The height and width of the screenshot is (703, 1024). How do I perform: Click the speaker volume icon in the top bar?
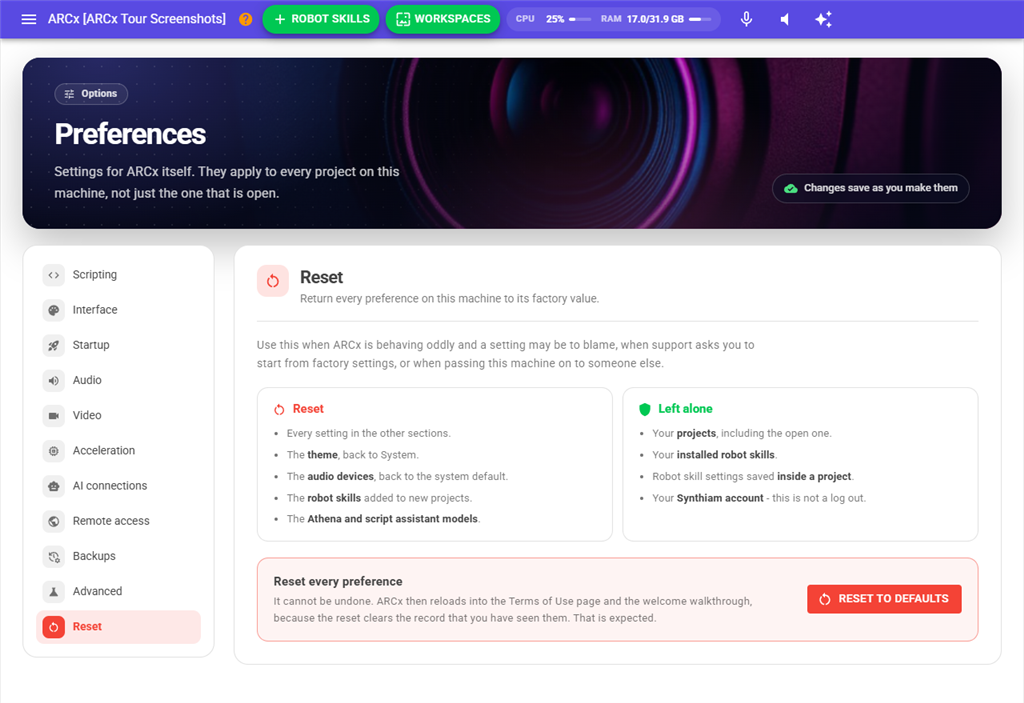tap(784, 19)
